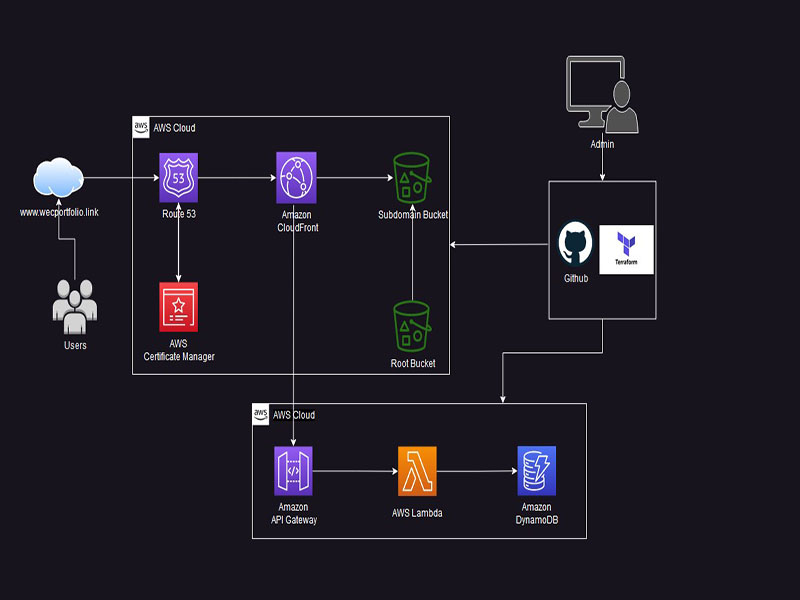800x600 pixels.
Task: Select the Amazon DynamoDB icon
Action: (537, 471)
